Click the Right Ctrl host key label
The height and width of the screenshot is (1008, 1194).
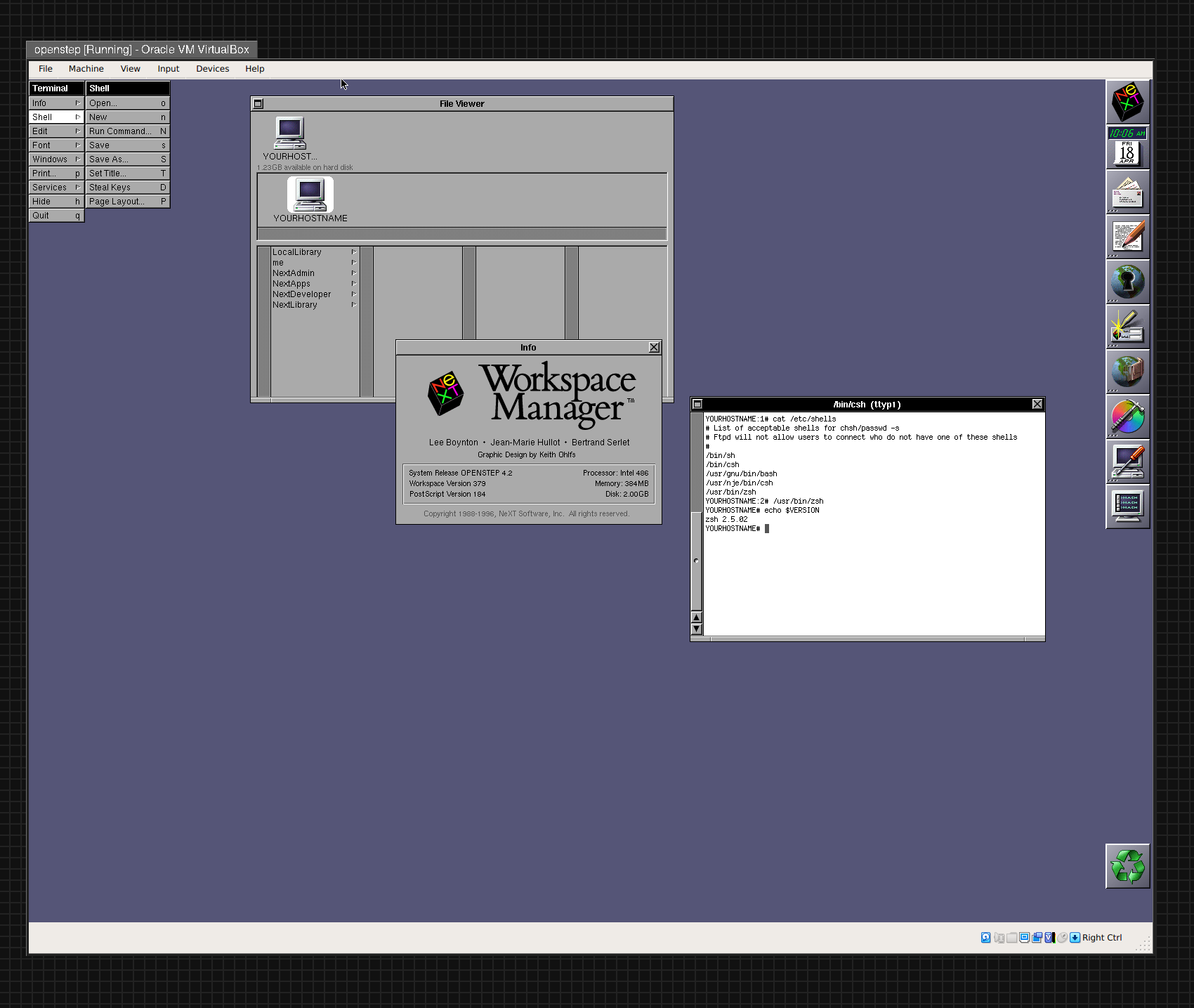(1102, 938)
